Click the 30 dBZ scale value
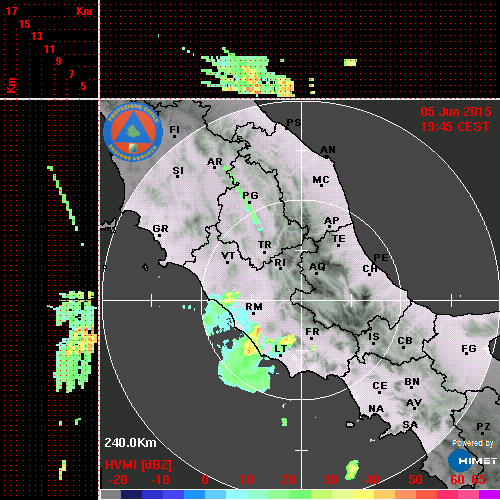Screen dimensions: 500x500 pyautogui.click(x=330, y=480)
